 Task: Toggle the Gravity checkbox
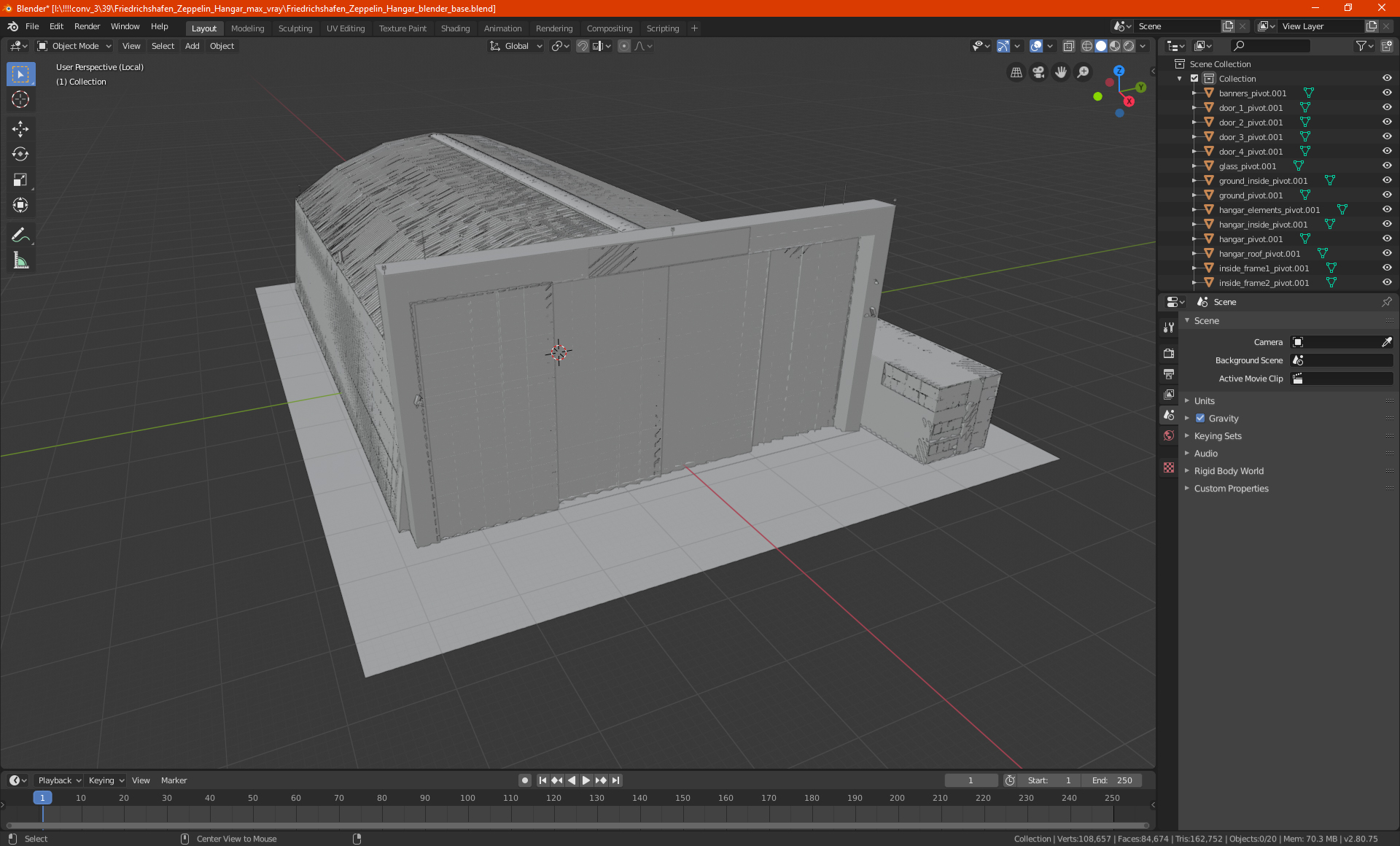coord(1200,418)
